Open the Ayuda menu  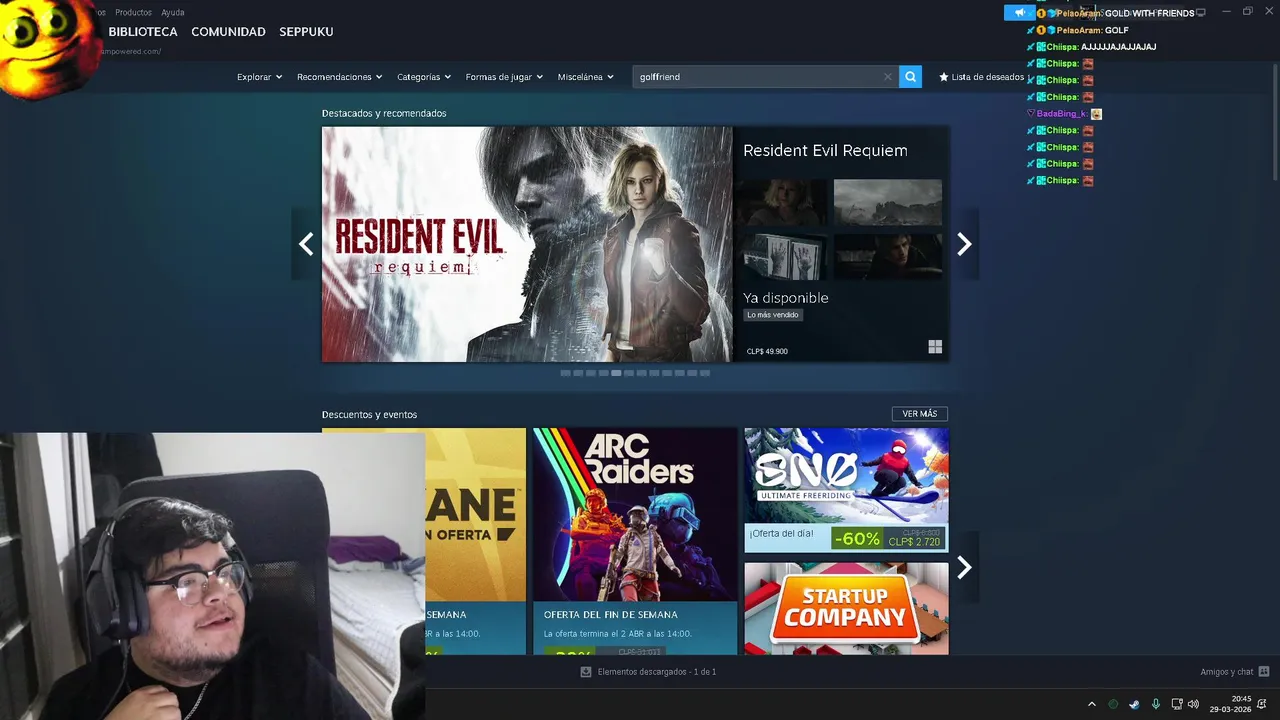(x=173, y=12)
